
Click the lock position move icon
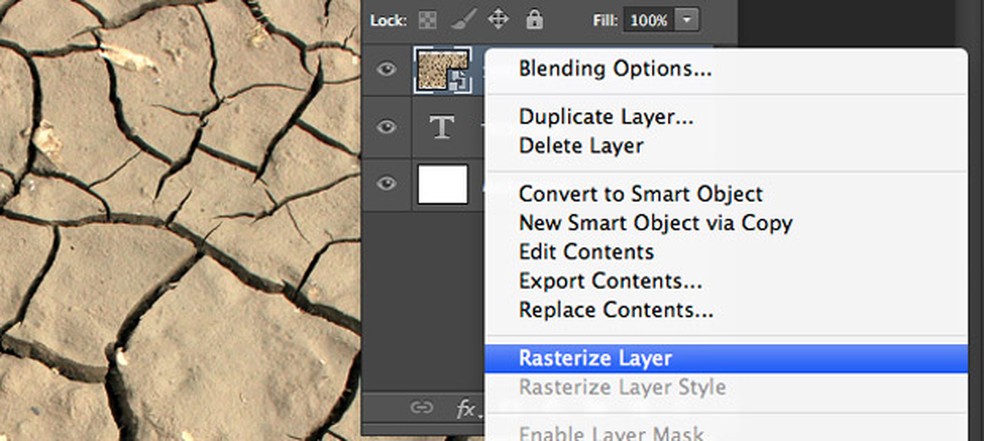click(x=497, y=19)
